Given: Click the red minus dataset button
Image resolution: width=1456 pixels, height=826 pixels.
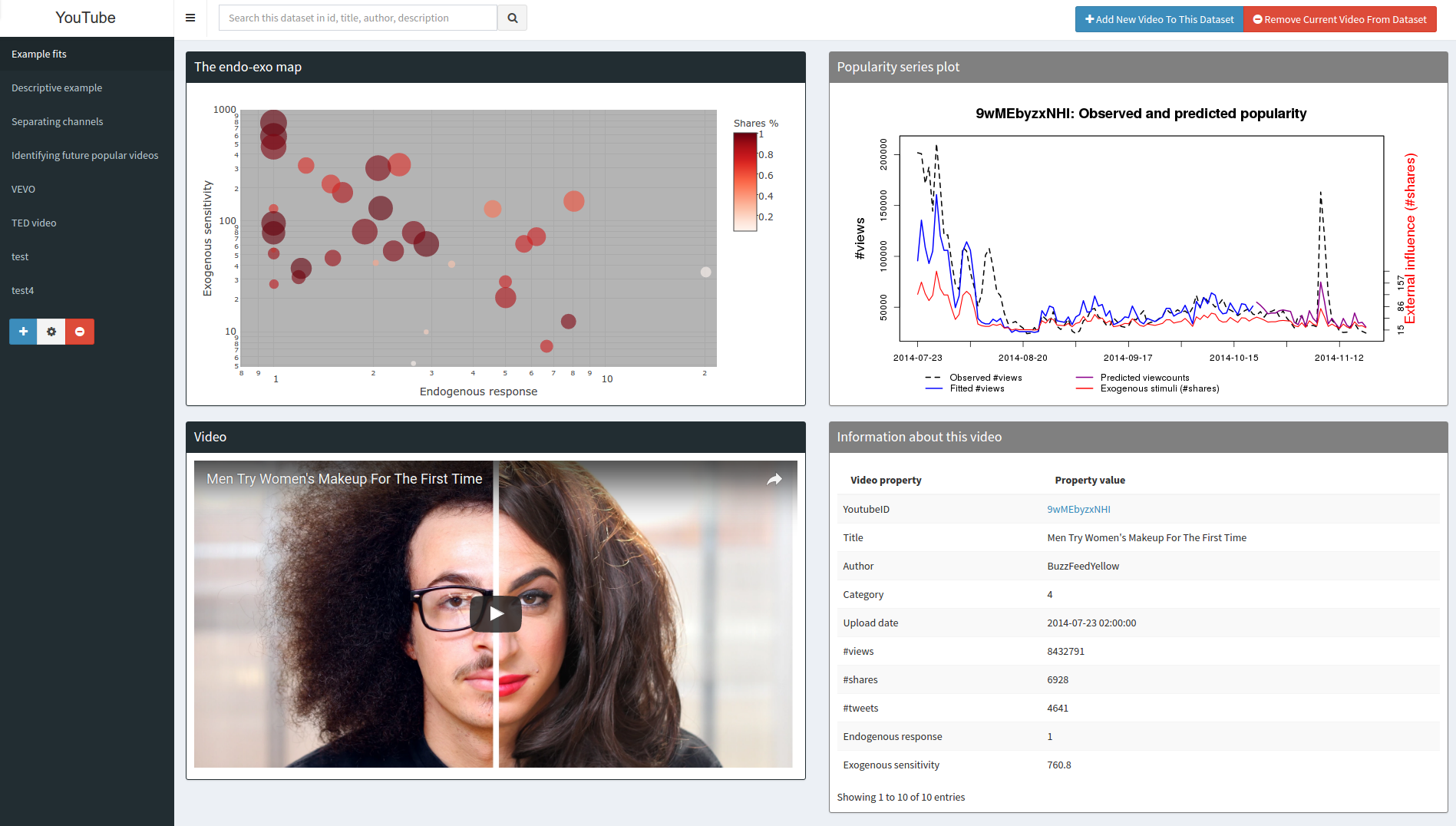Looking at the screenshot, I should 80,332.
